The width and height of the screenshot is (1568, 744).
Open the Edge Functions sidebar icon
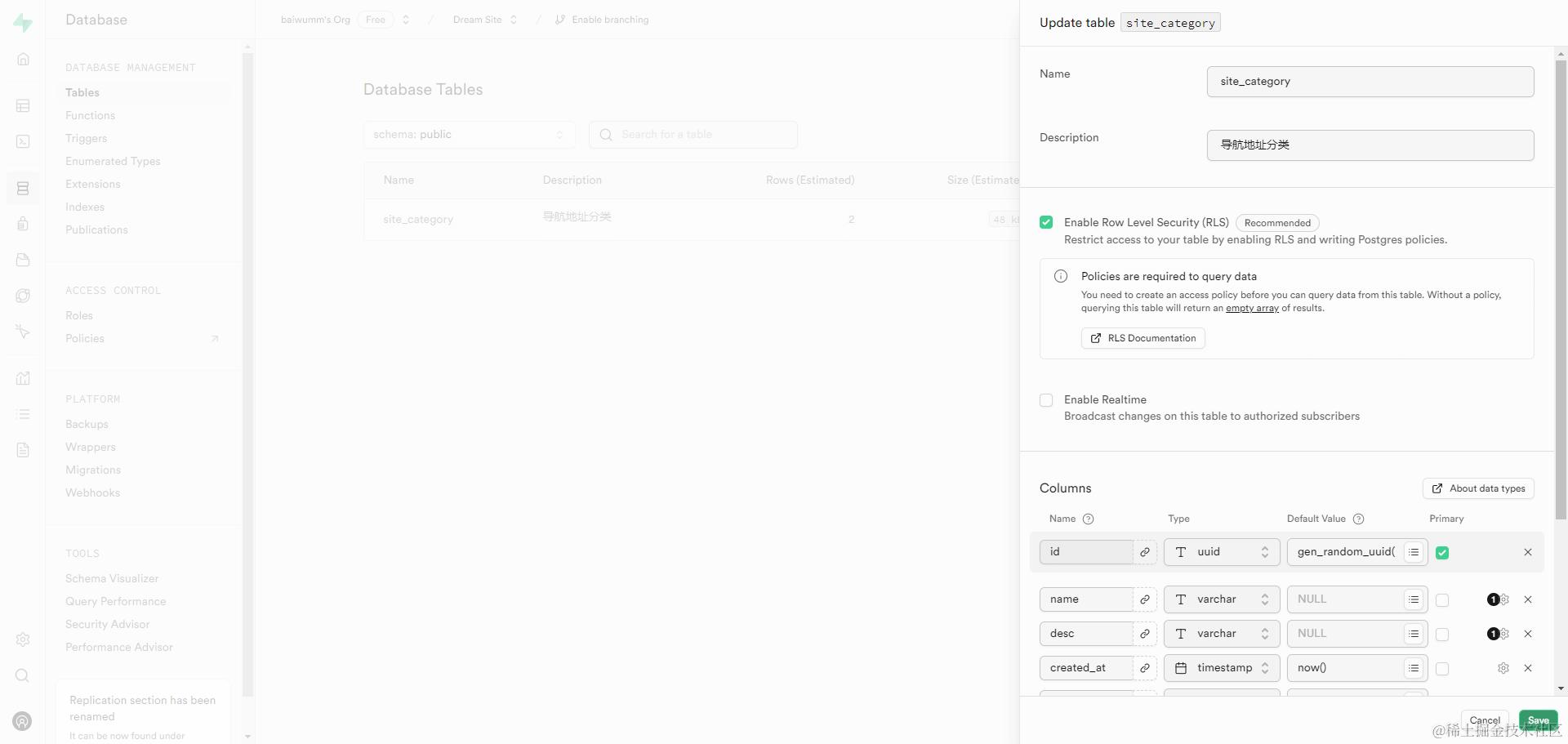[x=23, y=296]
